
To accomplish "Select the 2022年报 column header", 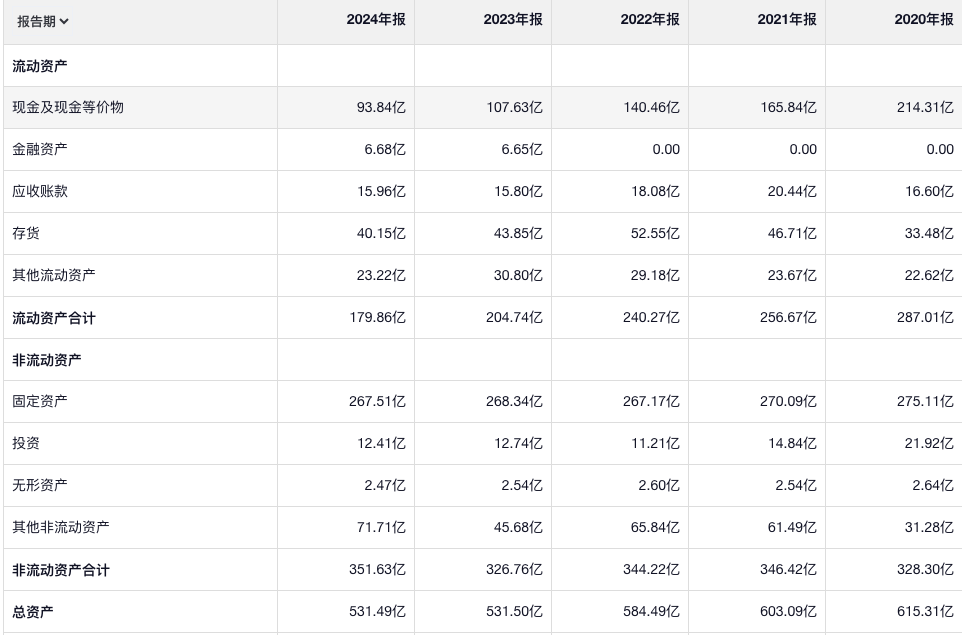I will tap(649, 20).
